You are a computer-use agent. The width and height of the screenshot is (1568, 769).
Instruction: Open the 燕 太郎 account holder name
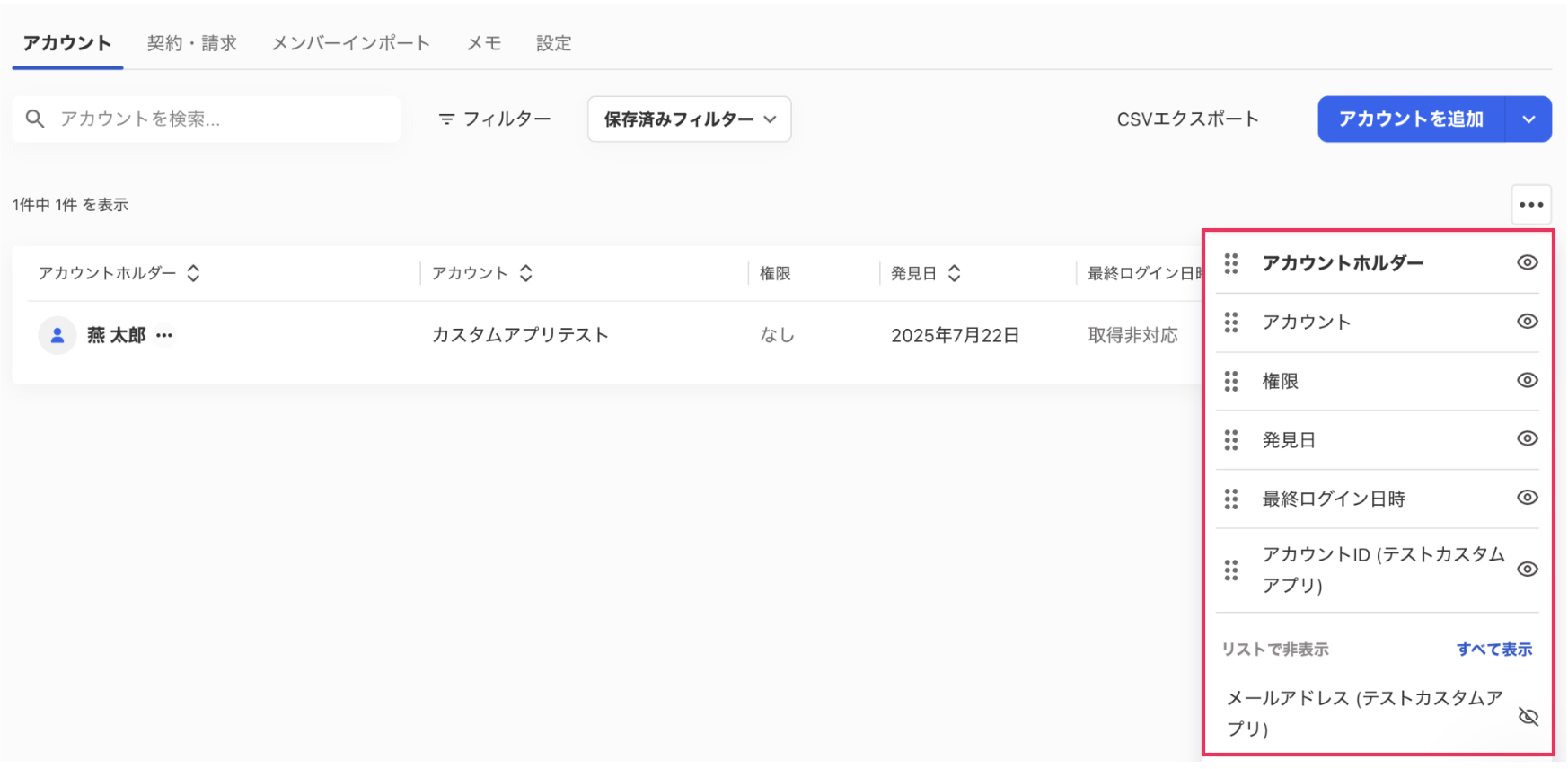point(117,335)
